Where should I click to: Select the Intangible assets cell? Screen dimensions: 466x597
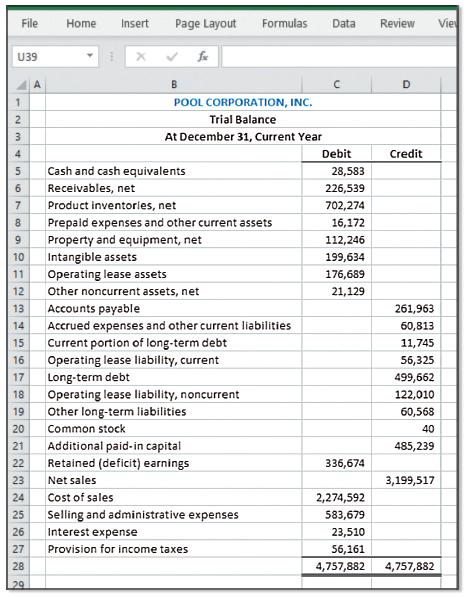click(174, 257)
